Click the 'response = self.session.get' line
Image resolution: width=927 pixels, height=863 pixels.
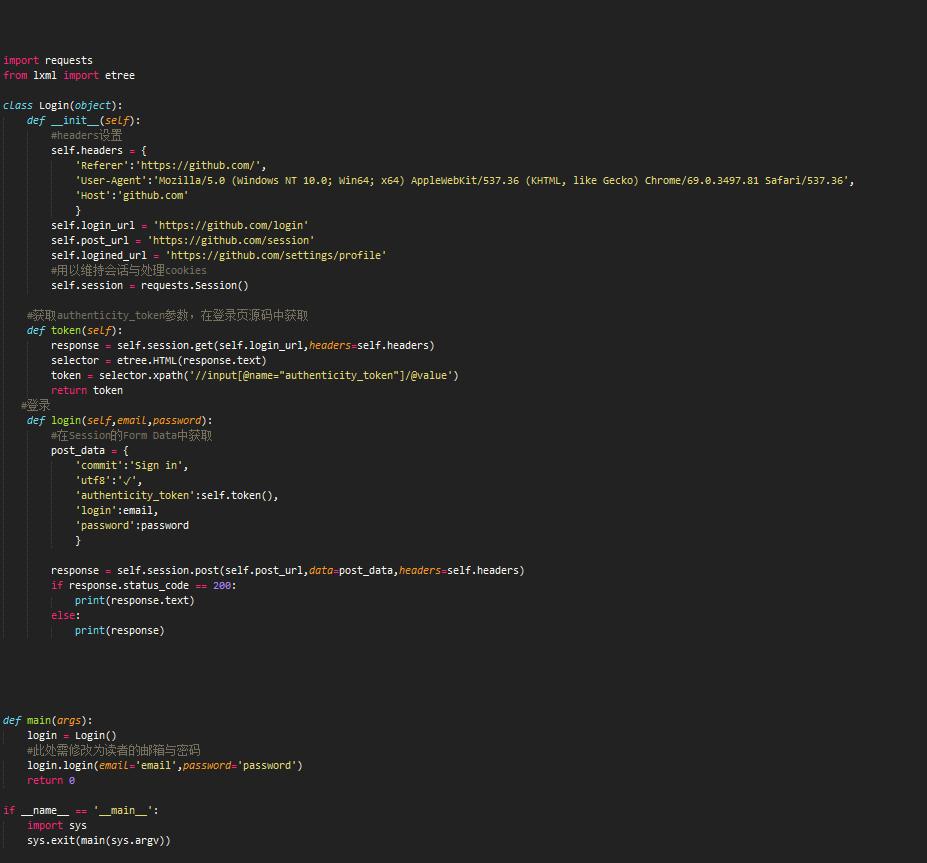[x=242, y=345]
